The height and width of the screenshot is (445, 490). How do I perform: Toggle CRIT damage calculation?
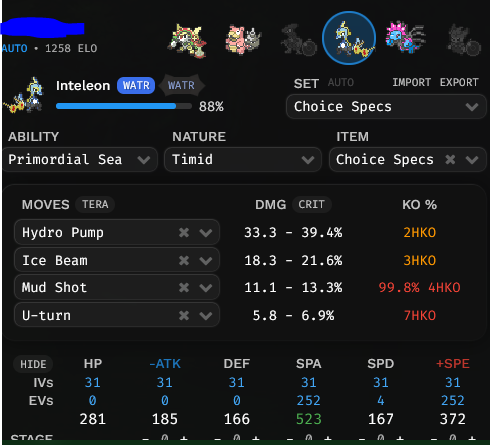pyautogui.click(x=311, y=204)
